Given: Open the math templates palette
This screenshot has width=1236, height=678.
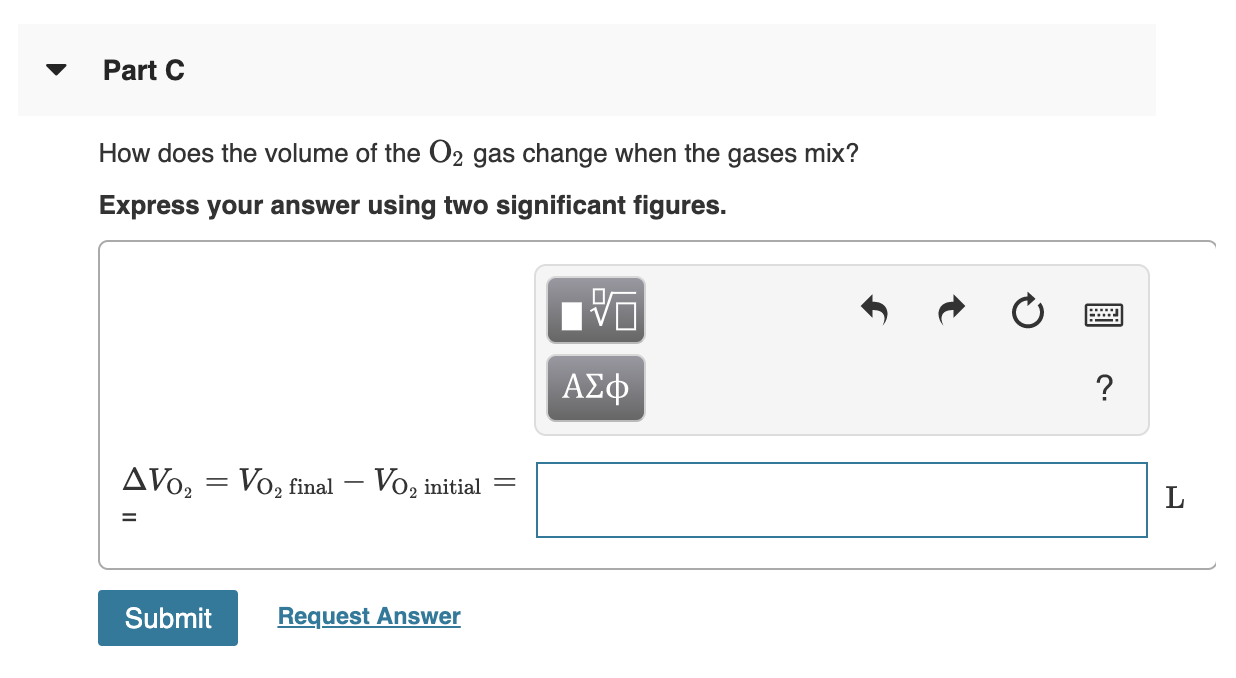Looking at the screenshot, I should point(595,310).
